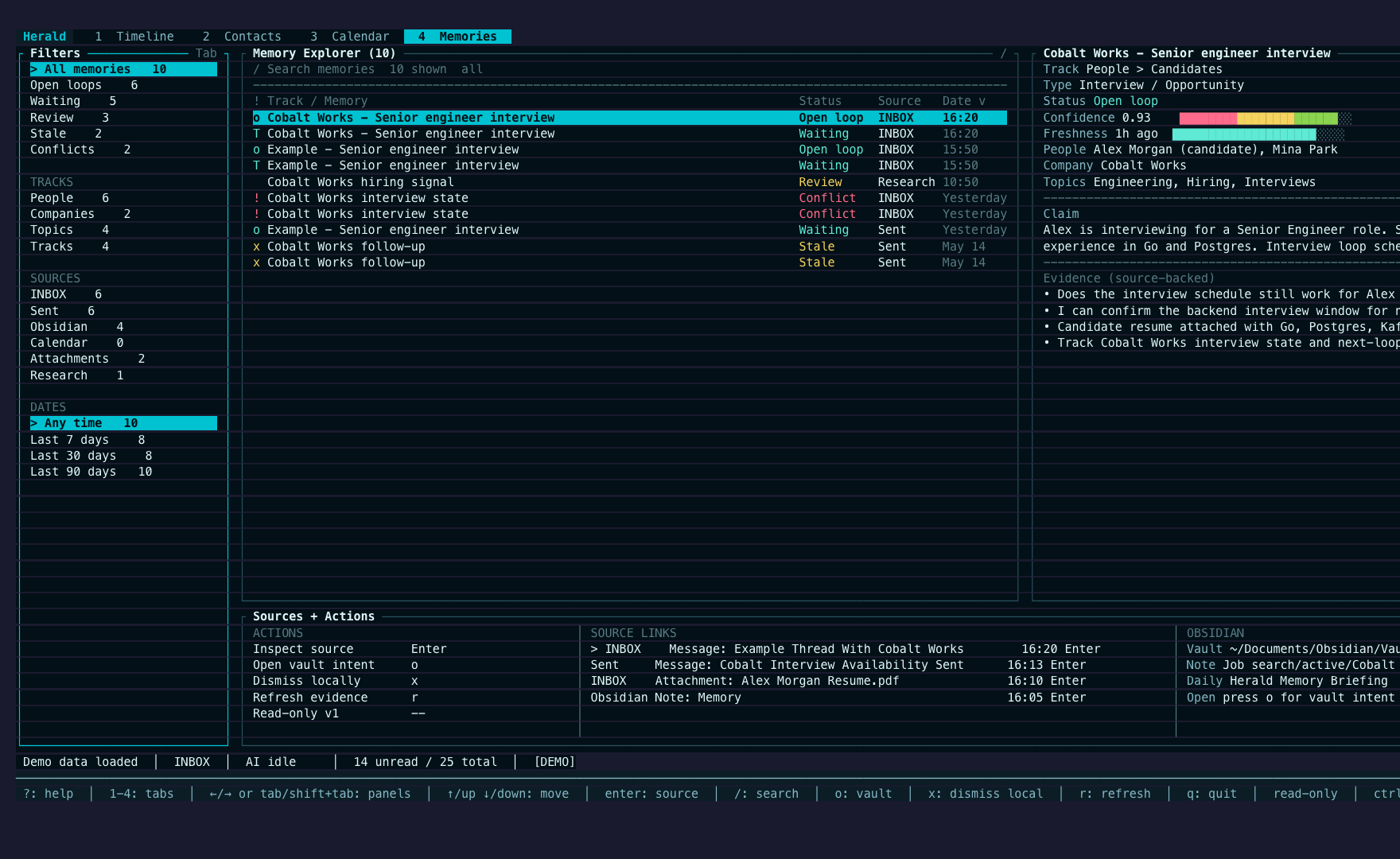The width and height of the screenshot is (1400, 859).
Task: Select the Any time date filter
Action: click(x=123, y=423)
